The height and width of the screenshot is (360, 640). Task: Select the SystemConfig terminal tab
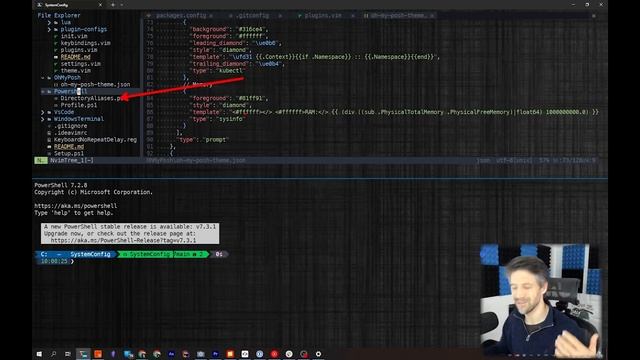(x=69, y=5)
